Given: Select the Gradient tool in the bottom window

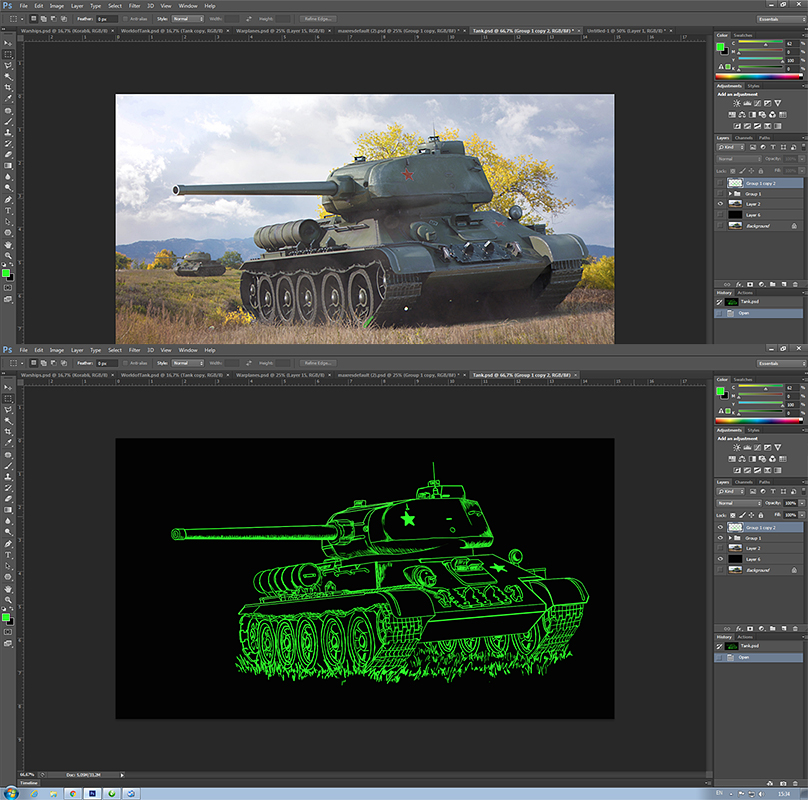Looking at the screenshot, I should point(8,510).
